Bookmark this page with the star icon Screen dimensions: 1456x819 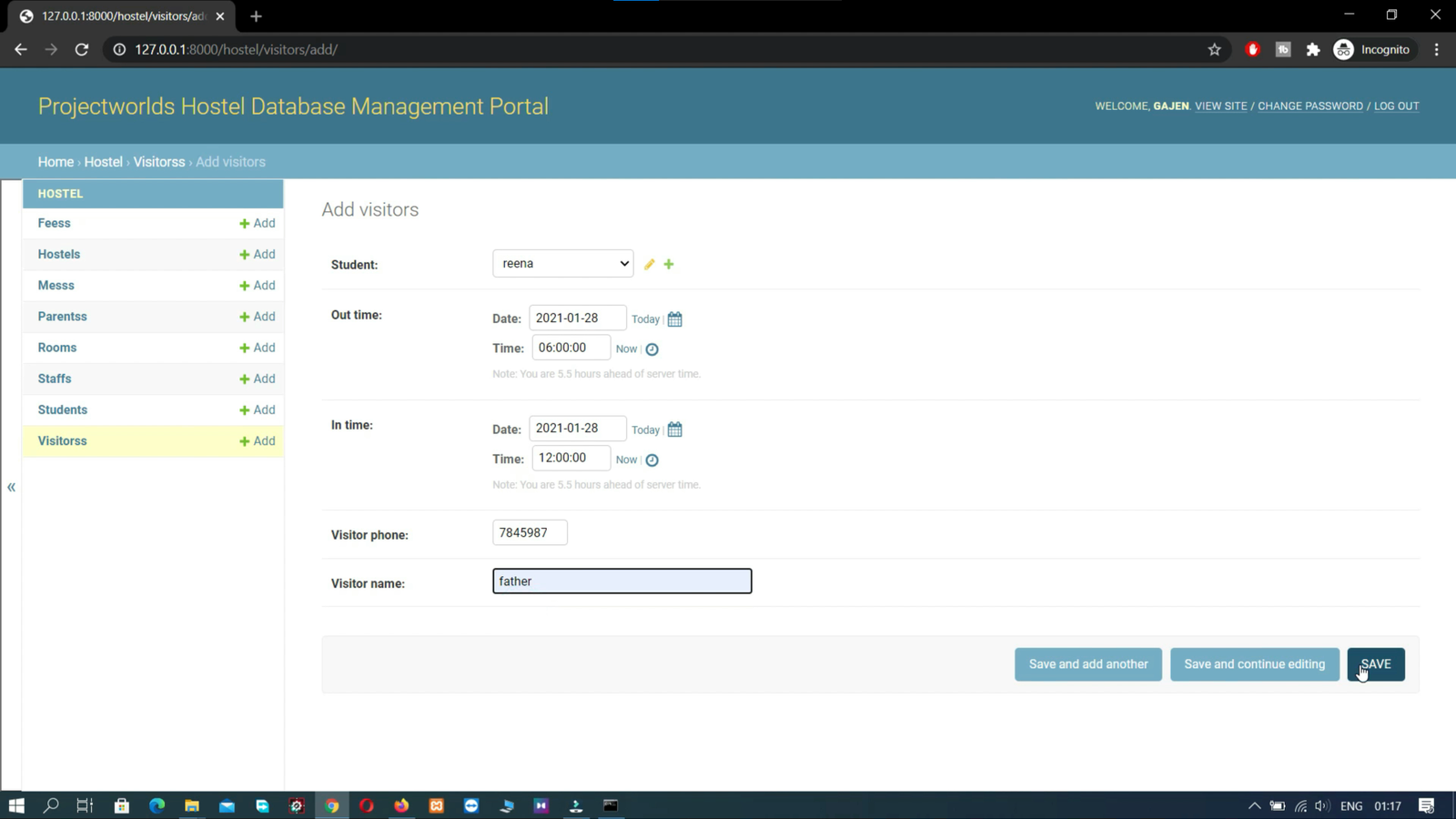[x=1214, y=50]
